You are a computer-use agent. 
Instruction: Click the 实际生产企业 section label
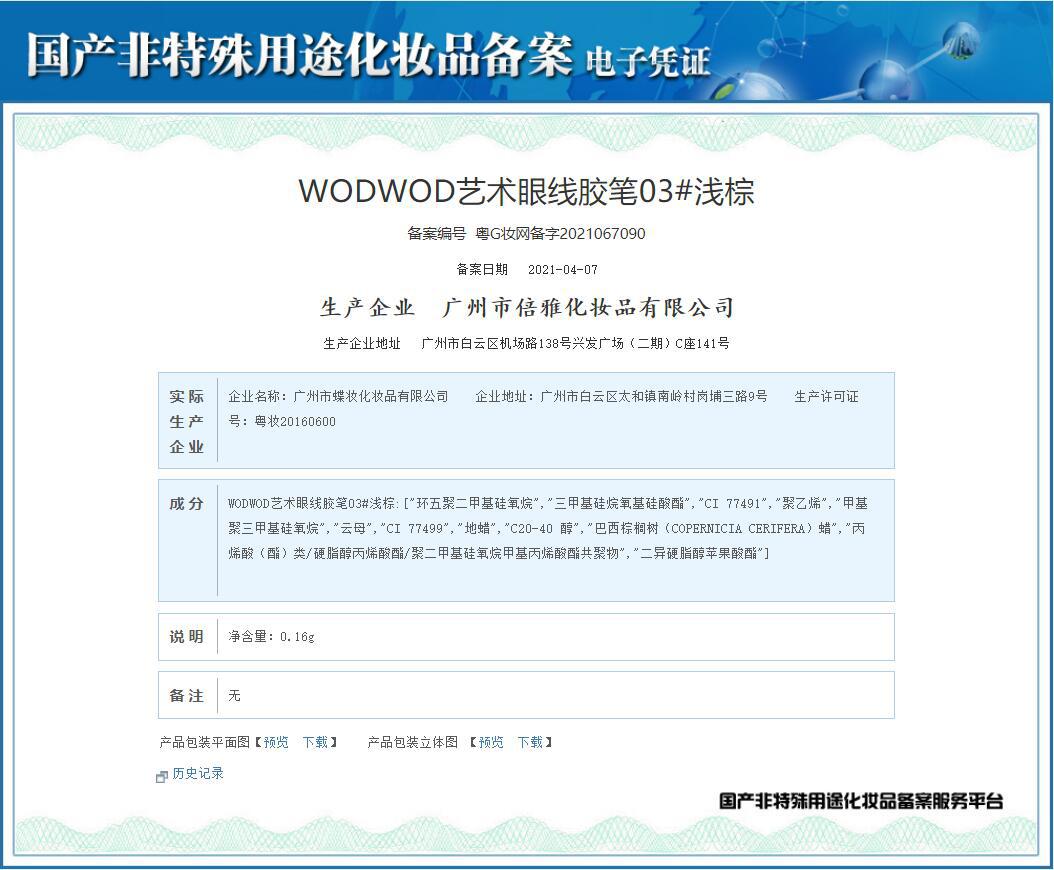pos(186,422)
